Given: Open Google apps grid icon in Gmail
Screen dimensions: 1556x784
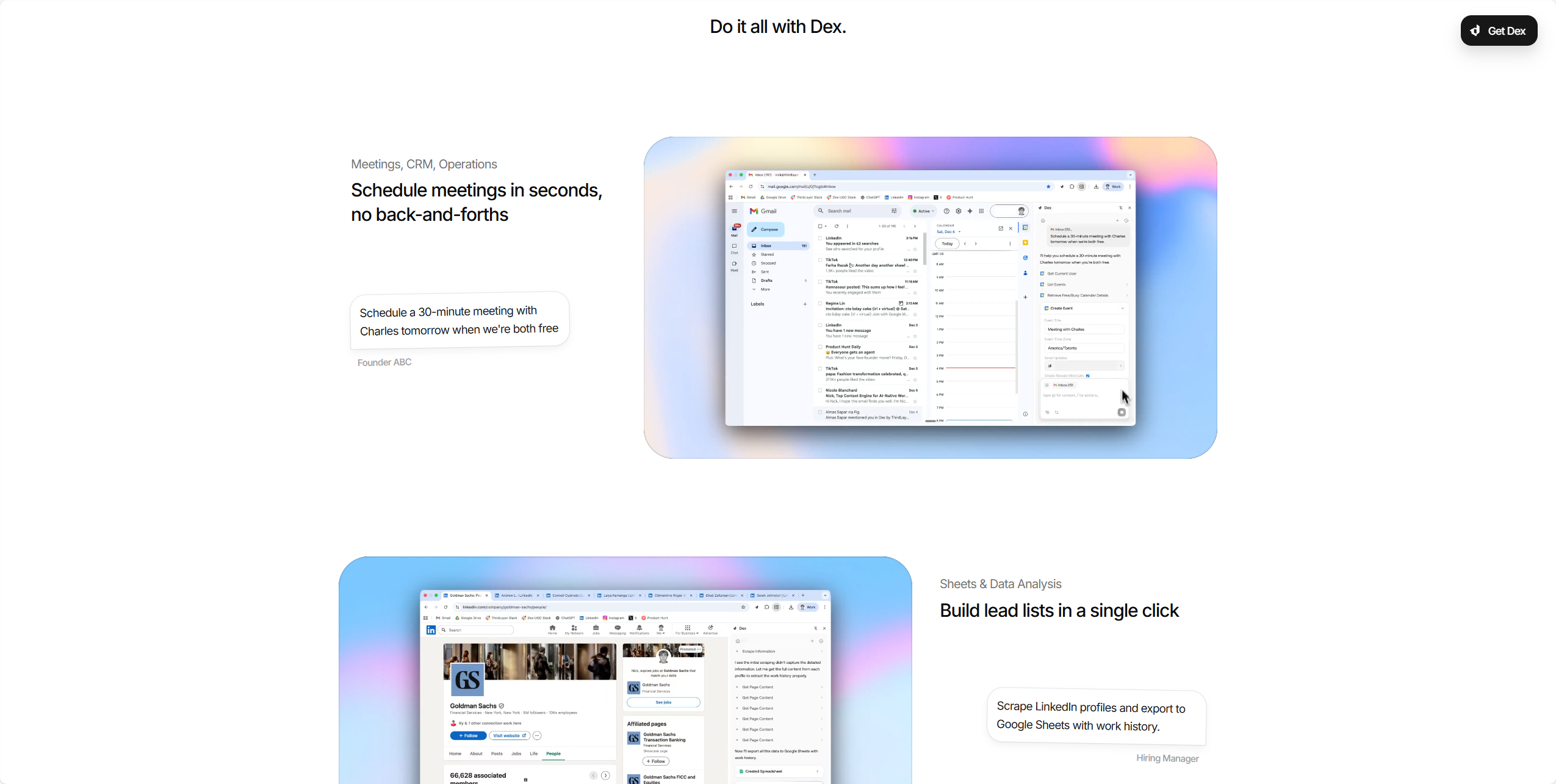Looking at the screenshot, I should 981,211.
